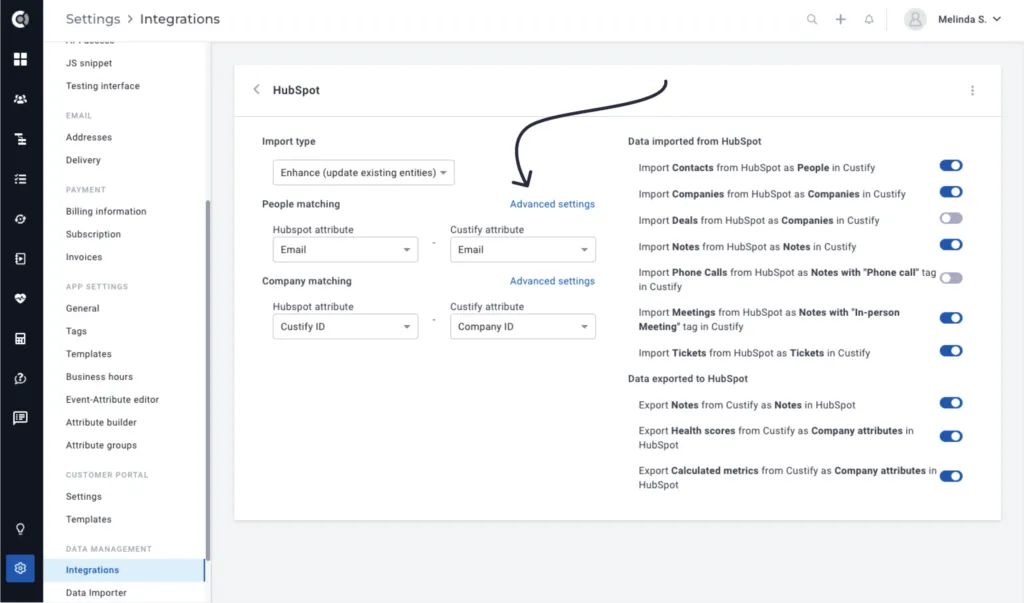Expand the Custify ID dropdown
Screen dimensions: 1024x603
345,327
